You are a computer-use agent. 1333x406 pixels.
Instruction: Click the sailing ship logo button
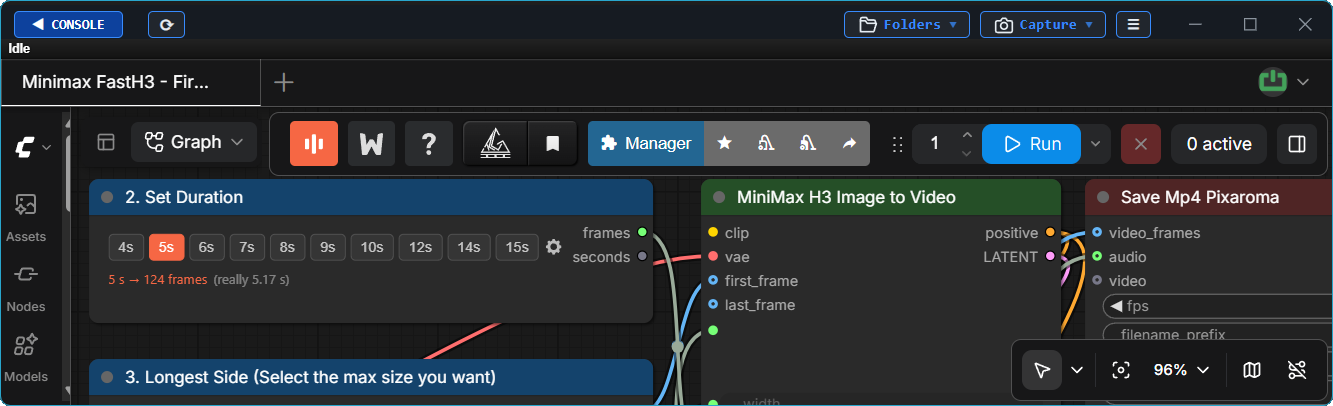(x=496, y=144)
